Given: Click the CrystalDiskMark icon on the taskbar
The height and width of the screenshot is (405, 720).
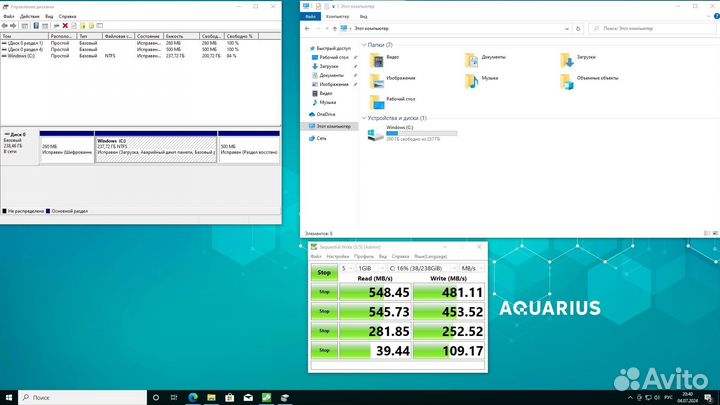Looking at the screenshot, I should [x=266, y=397].
